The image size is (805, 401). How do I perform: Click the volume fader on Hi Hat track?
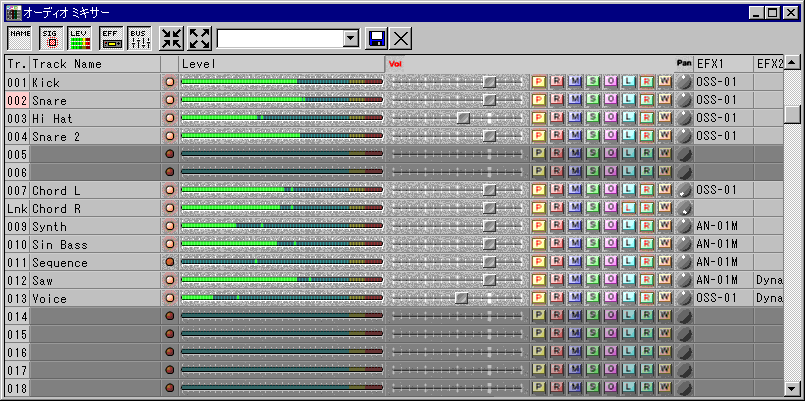464,118
